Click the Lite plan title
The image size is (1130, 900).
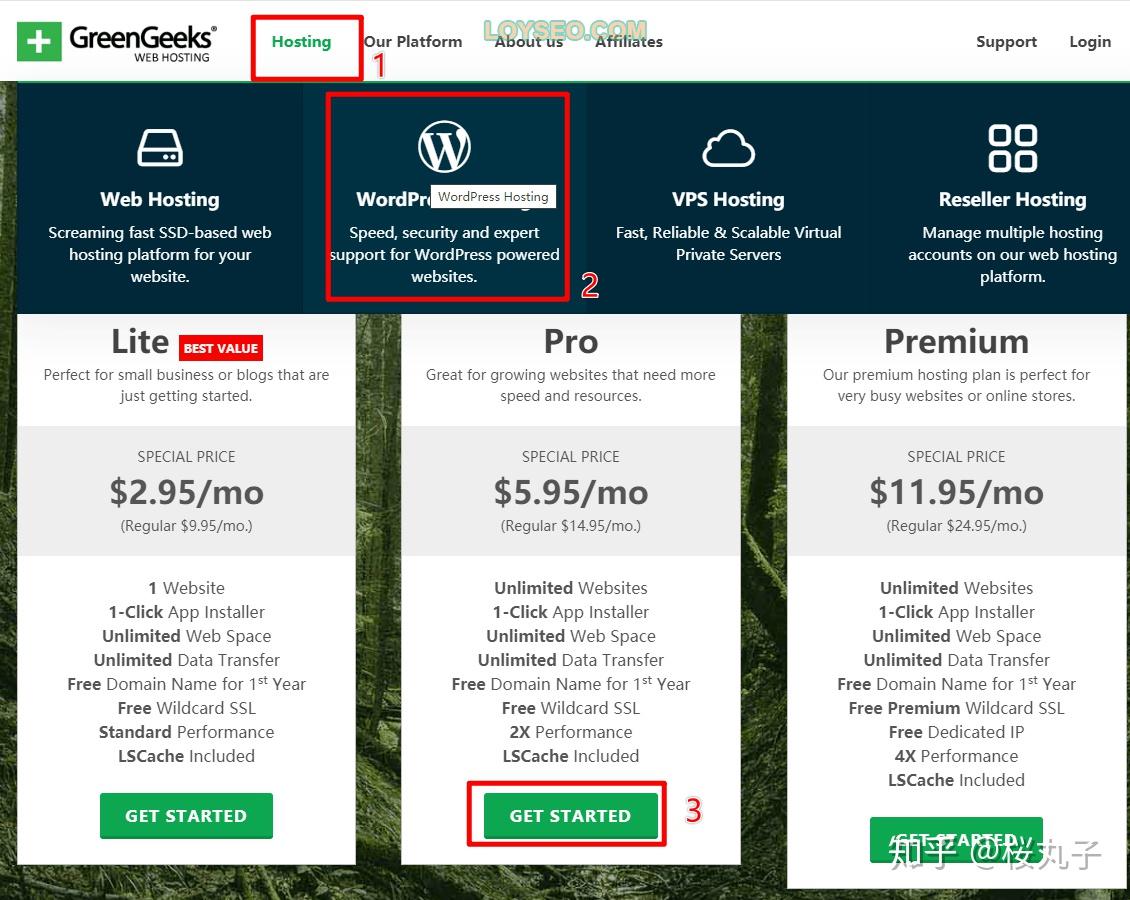[x=140, y=342]
